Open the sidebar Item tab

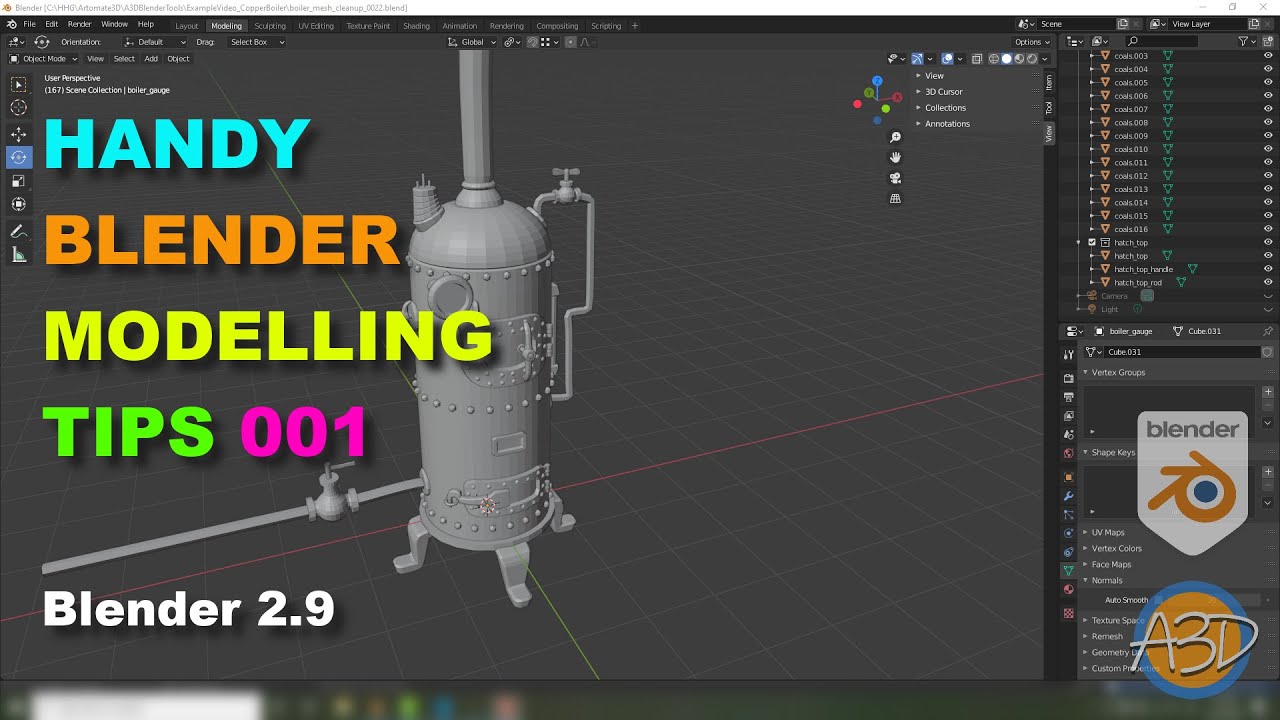[1049, 81]
